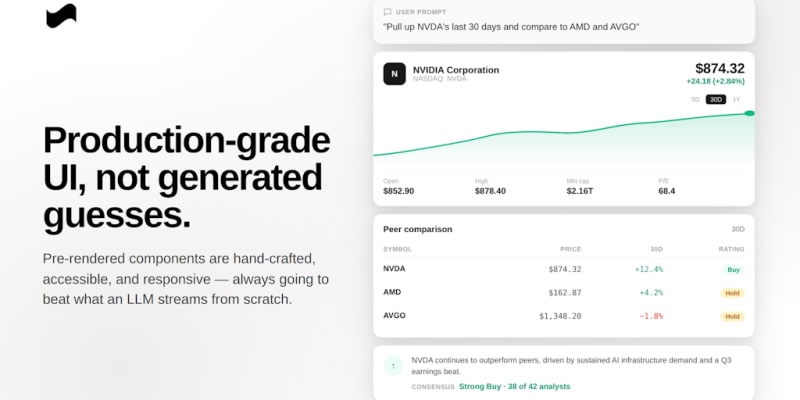Click the NVIDIA Corporation title
Viewport: 800px width, 400px height.
(456, 70)
